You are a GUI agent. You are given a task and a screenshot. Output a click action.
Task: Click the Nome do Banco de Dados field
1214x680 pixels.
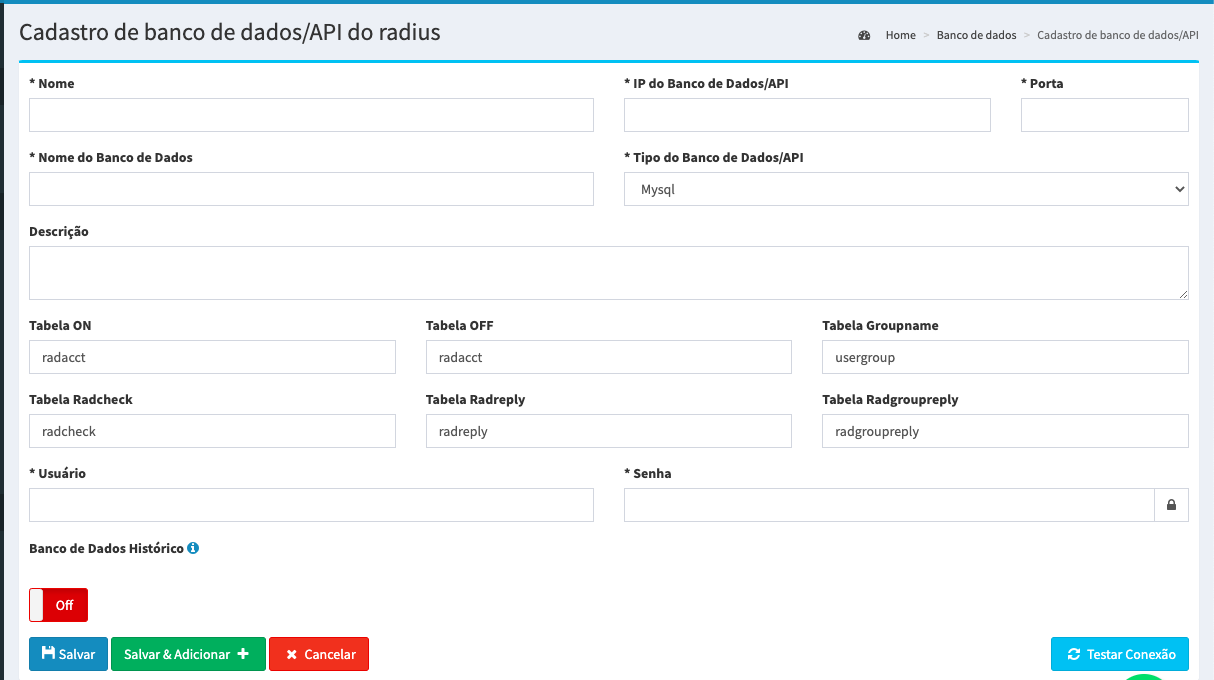pos(311,189)
